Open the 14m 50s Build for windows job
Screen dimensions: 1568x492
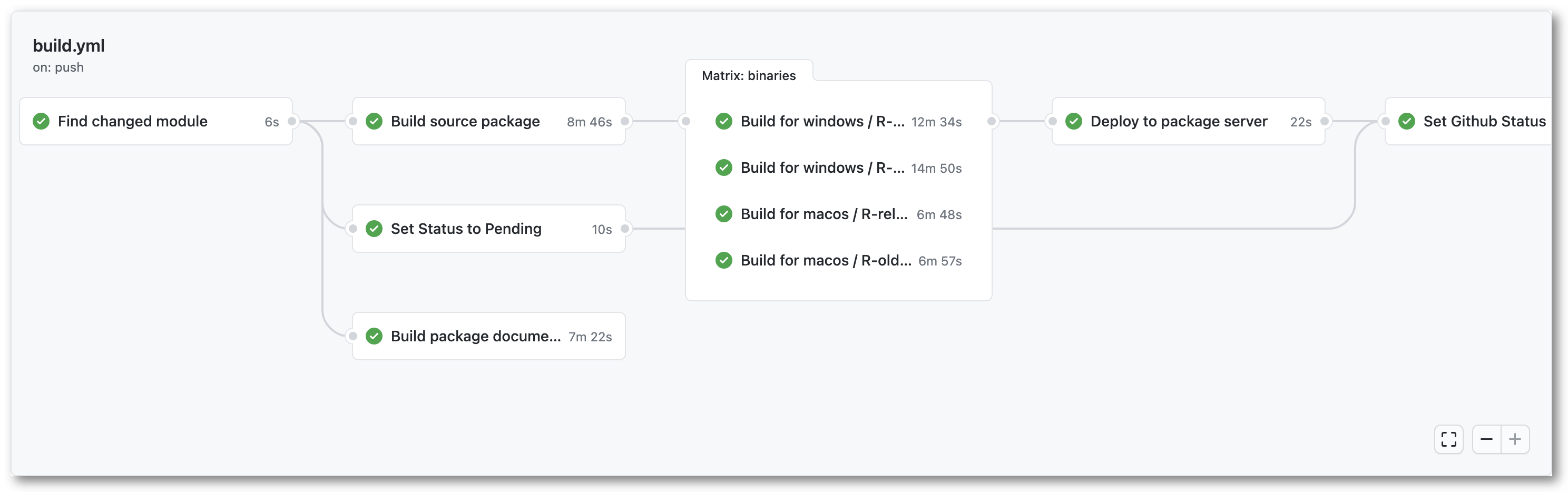(822, 168)
